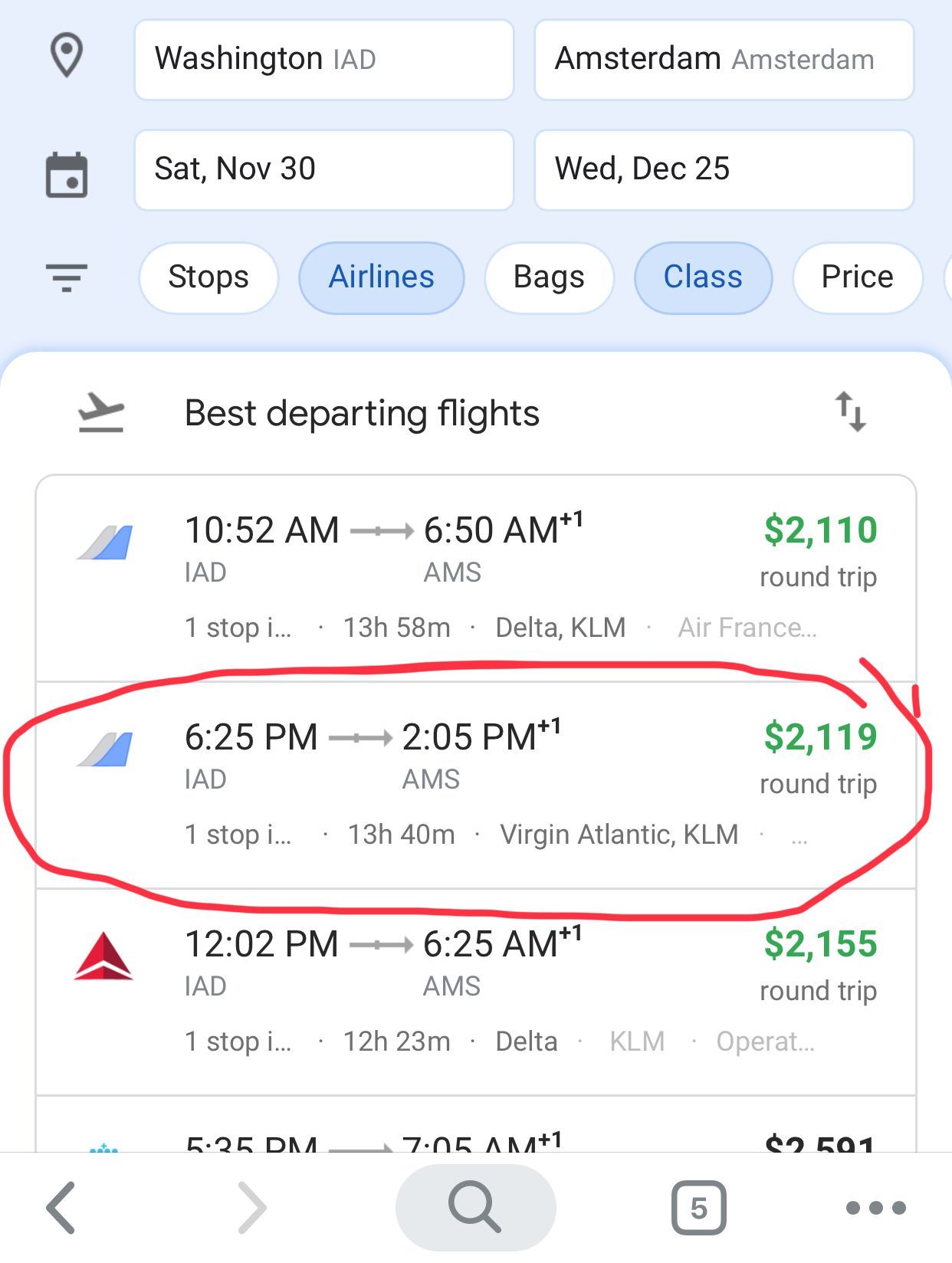Tap the sort arrows icon
This screenshot has width=952, height=1263.
click(850, 412)
